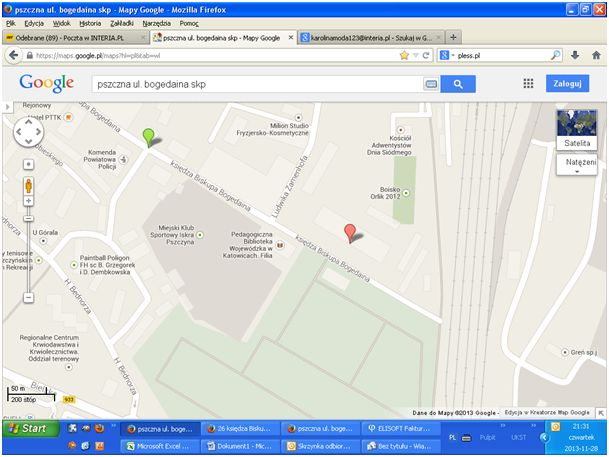The height and width of the screenshot is (457, 609).
Task: Click the Boisko Orlik 2012 marker
Action: (406, 193)
